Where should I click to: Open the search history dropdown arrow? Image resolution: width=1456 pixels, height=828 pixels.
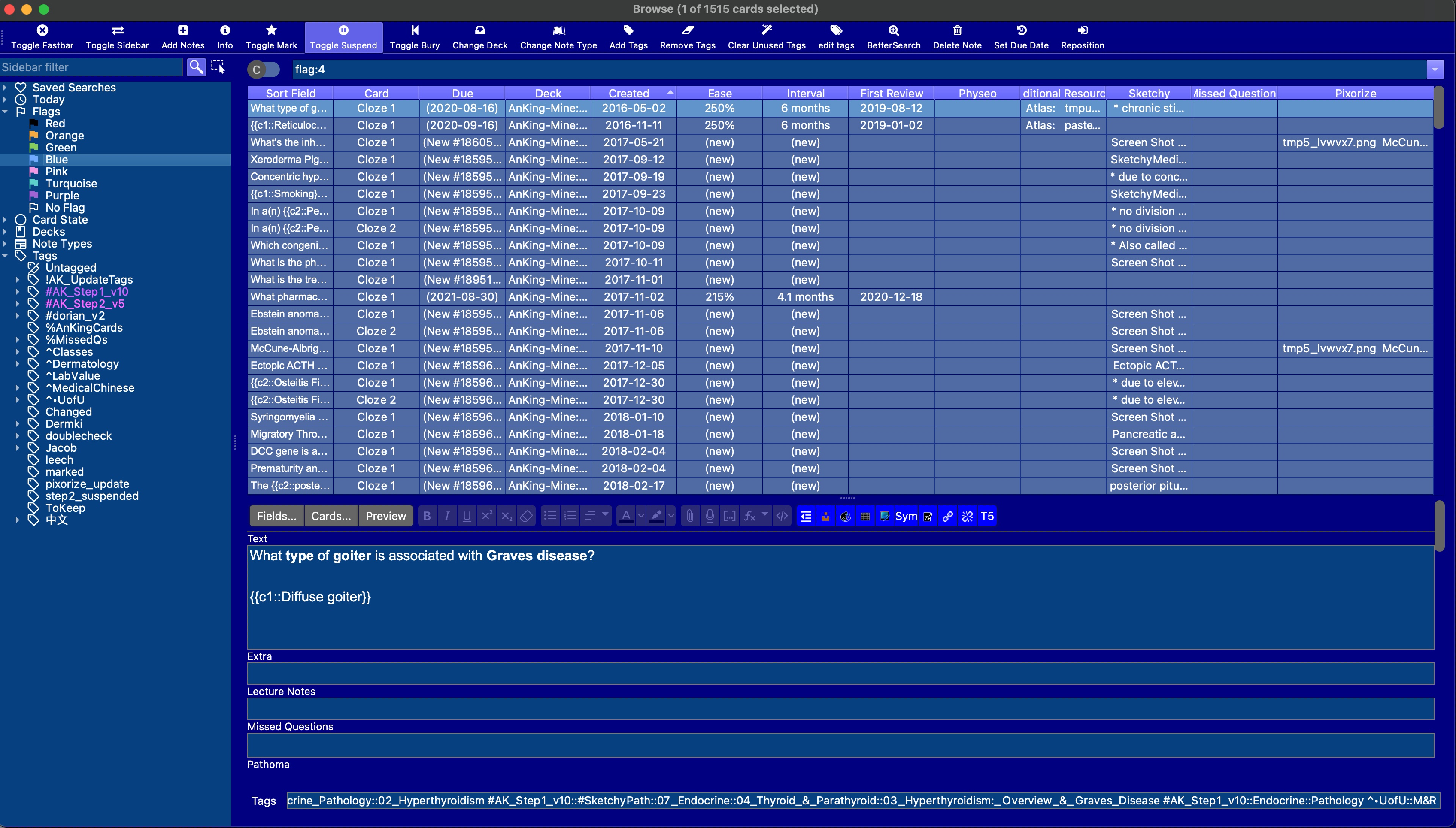[x=1435, y=70]
